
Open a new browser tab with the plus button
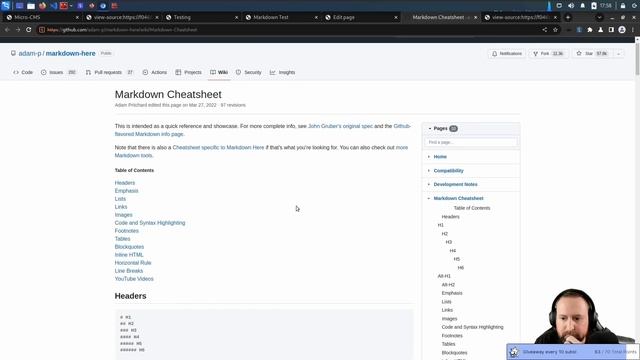(568, 18)
